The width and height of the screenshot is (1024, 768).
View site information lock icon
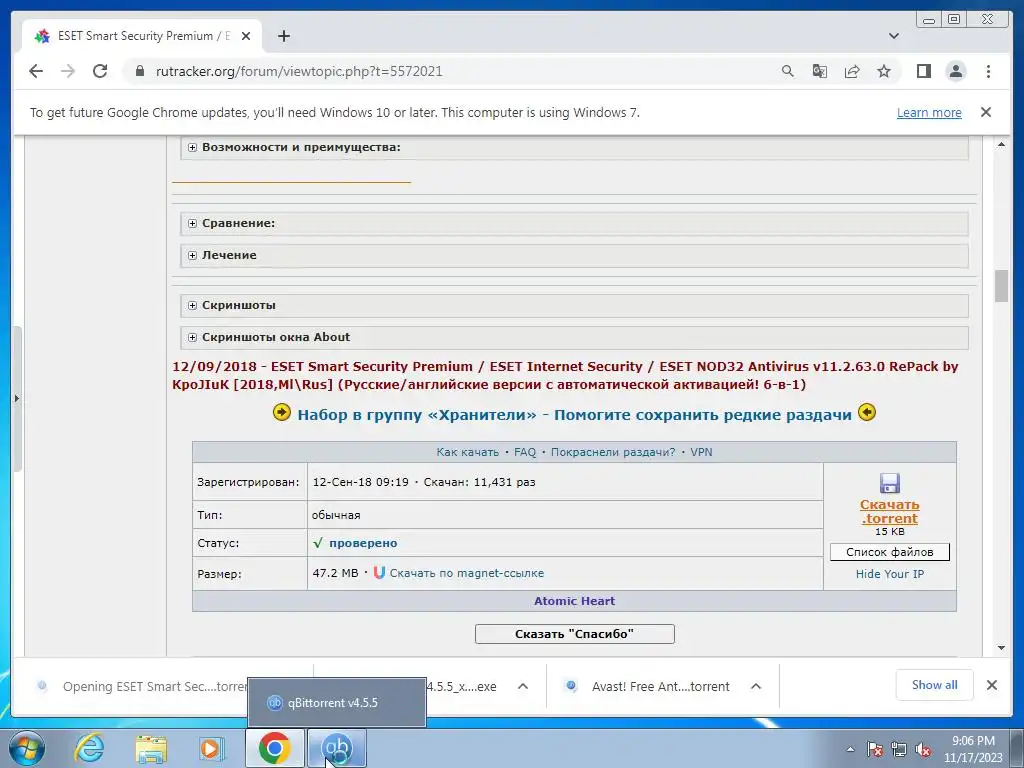coord(139,71)
